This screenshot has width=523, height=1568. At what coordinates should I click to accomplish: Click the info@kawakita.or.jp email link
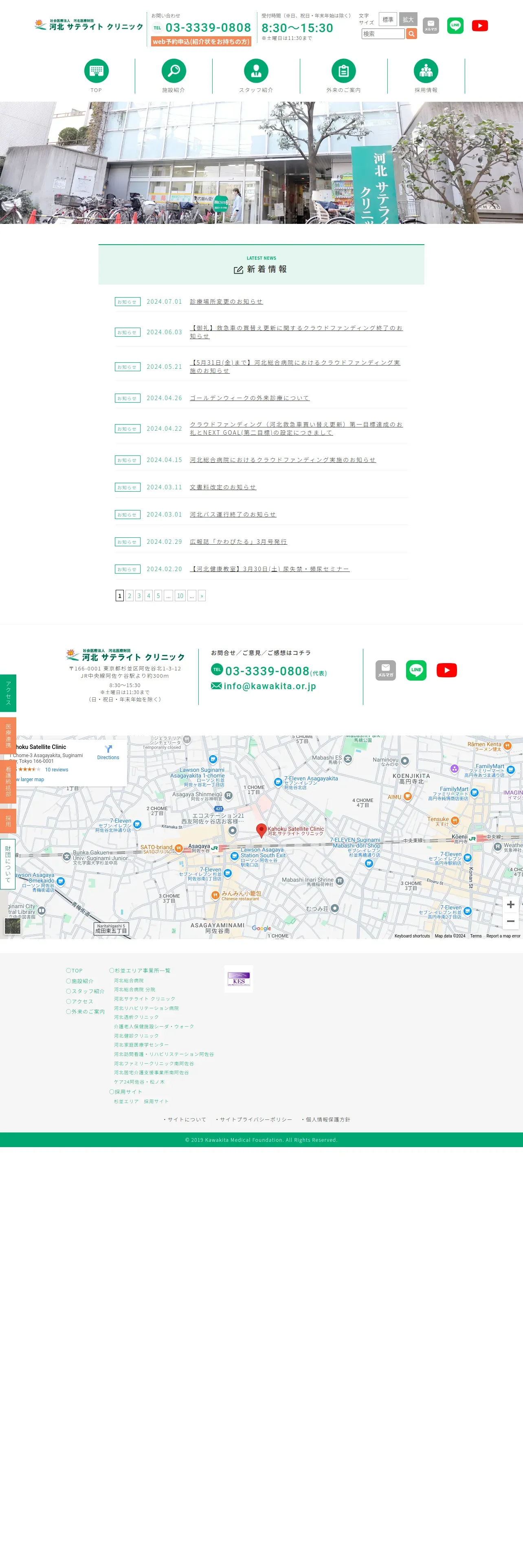click(270, 686)
